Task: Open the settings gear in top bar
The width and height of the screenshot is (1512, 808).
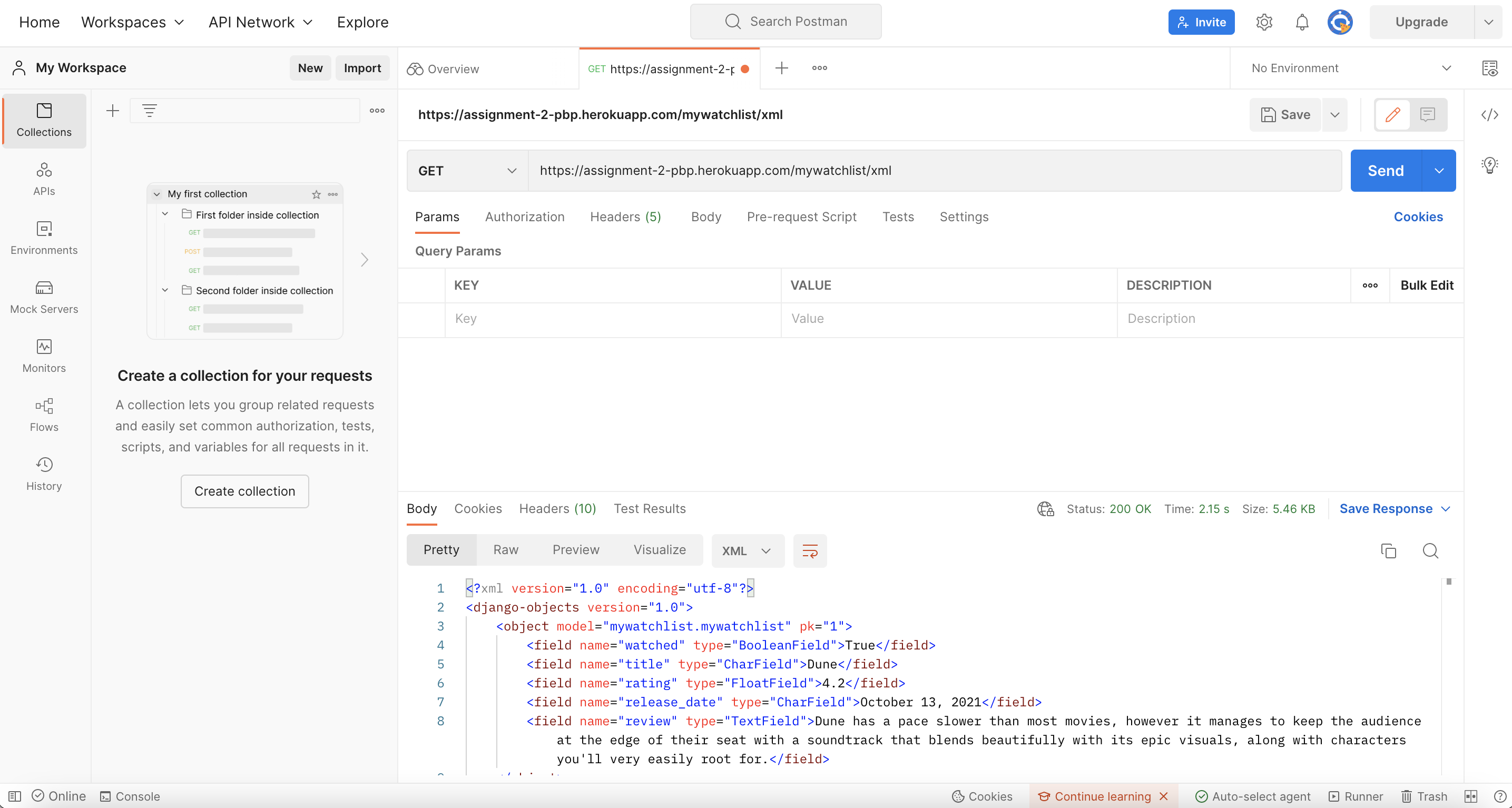Action: pyautogui.click(x=1264, y=22)
